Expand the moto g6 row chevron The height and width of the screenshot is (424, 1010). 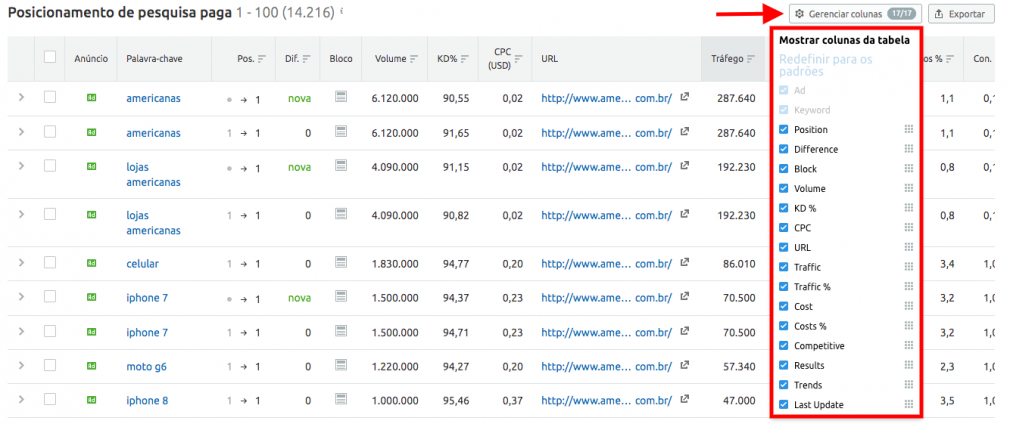(21, 365)
